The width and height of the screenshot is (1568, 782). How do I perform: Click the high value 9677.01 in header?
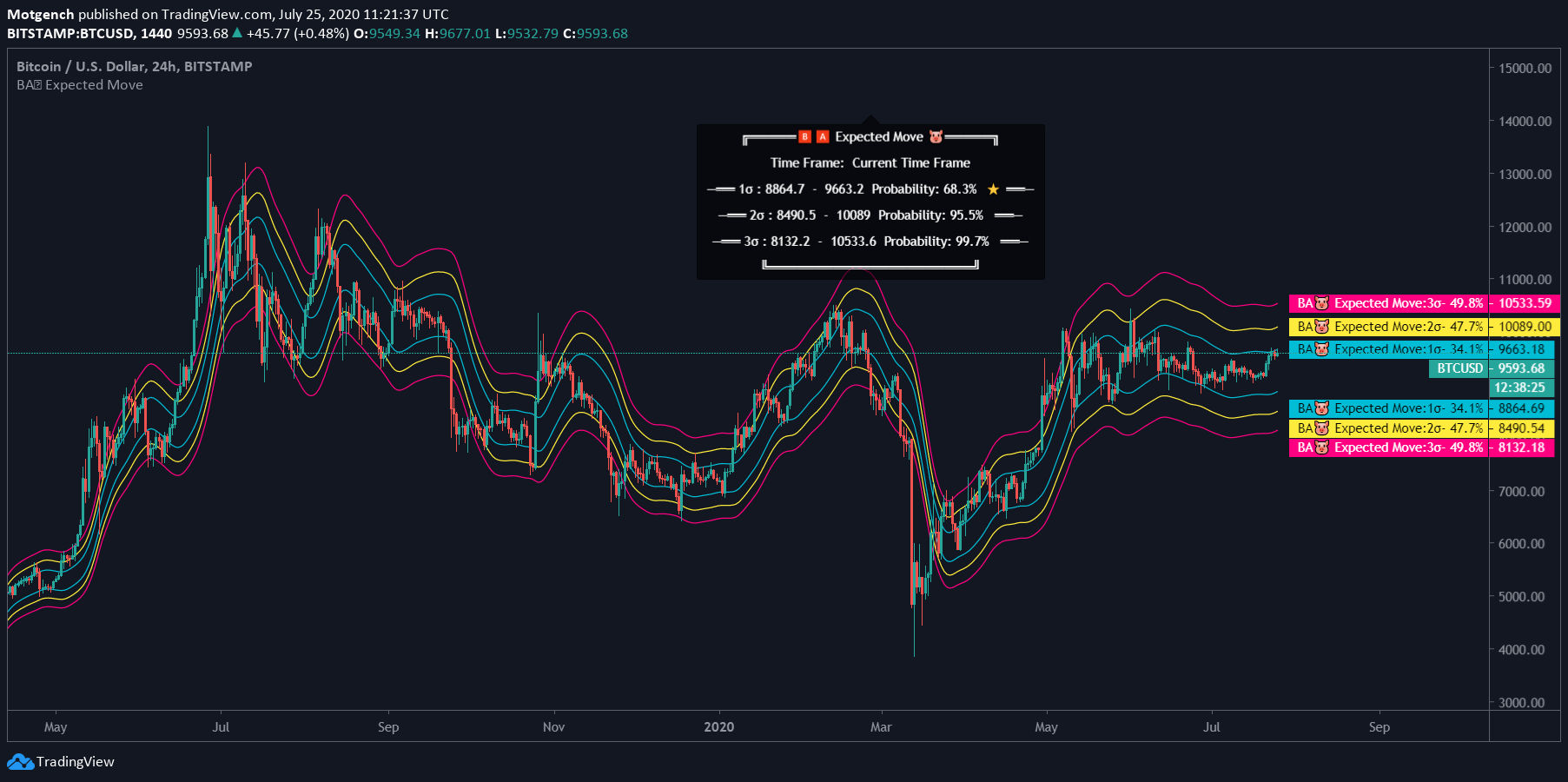coord(465,34)
